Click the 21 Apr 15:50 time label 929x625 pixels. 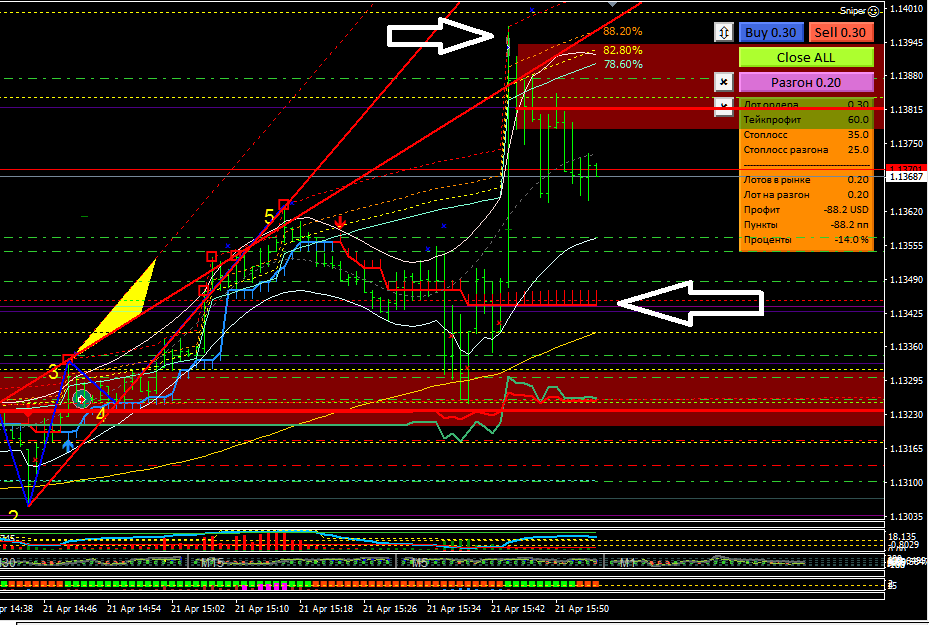click(x=582, y=608)
